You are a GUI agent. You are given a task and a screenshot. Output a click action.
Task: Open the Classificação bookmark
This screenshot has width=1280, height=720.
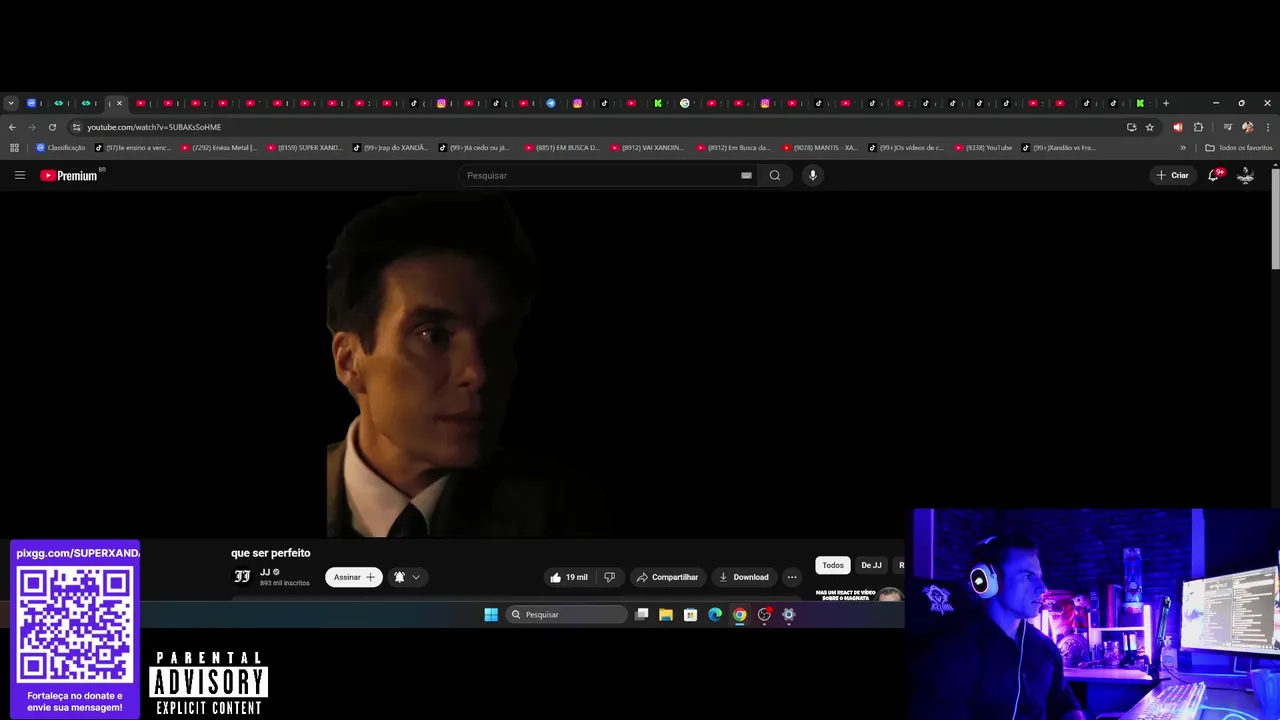61,148
